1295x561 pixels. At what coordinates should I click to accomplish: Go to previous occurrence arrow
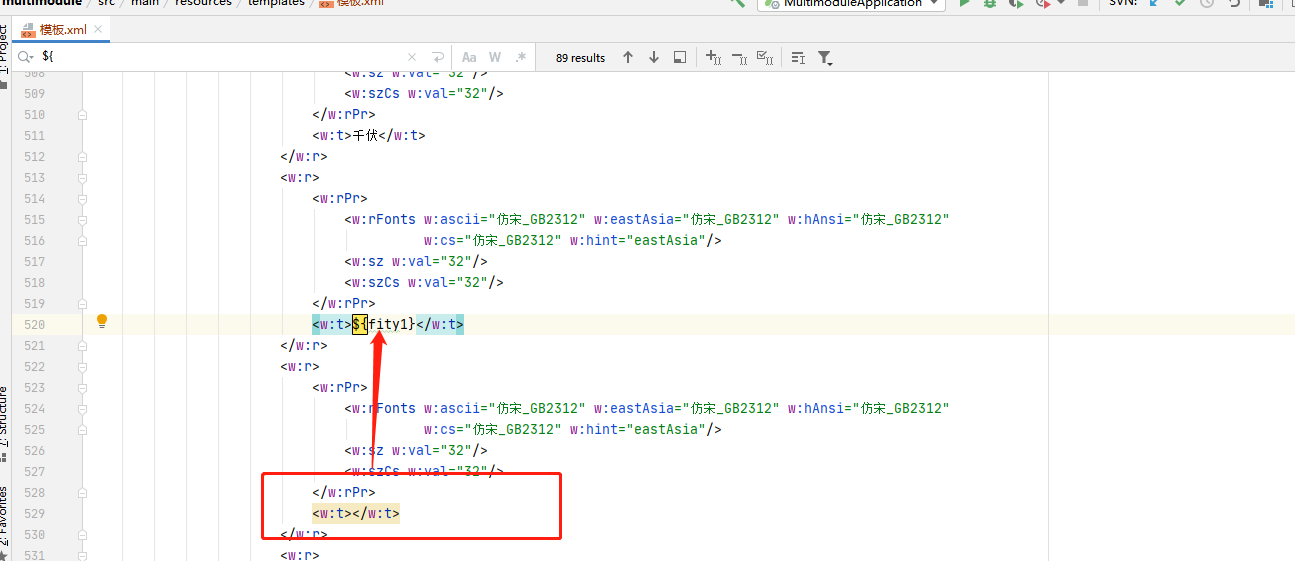[628, 58]
